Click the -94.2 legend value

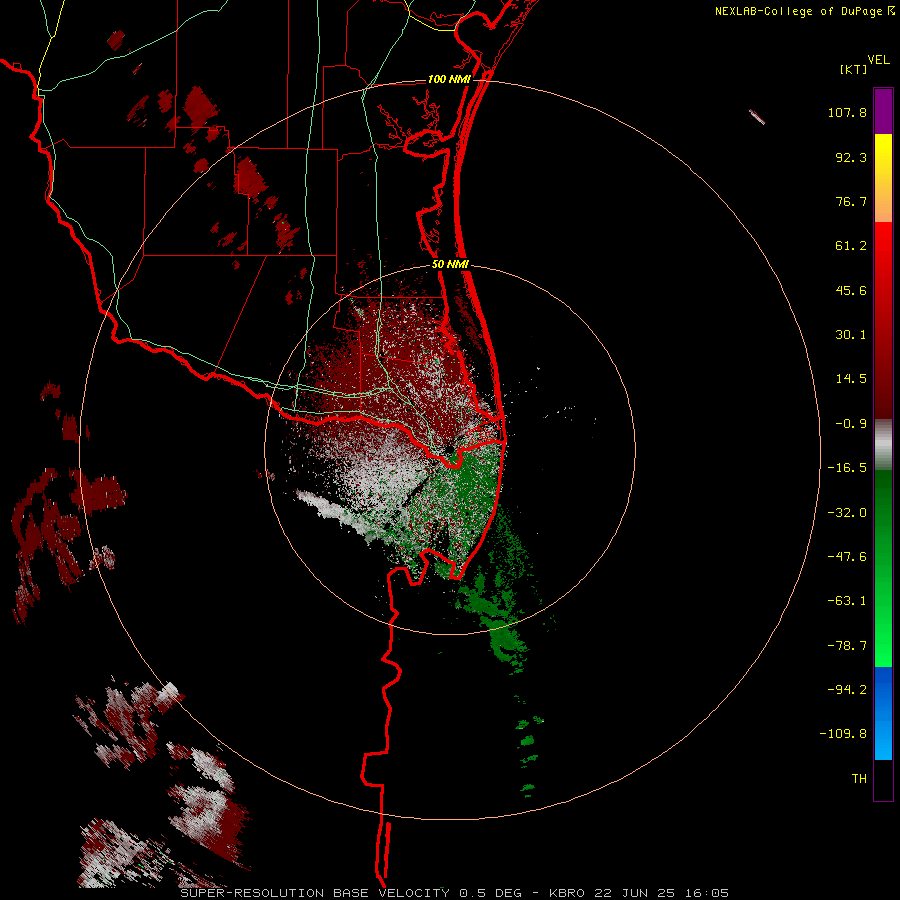847,690
